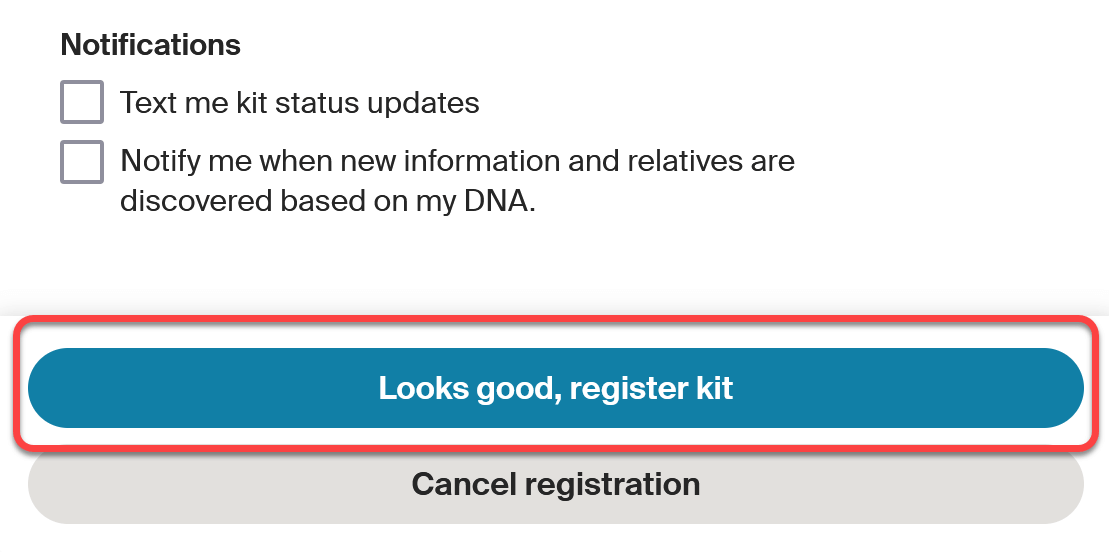Screen dimensions: 1109x552
Task: Confirm the kit registration with the blue button
Action: click(x=556, y=388)
